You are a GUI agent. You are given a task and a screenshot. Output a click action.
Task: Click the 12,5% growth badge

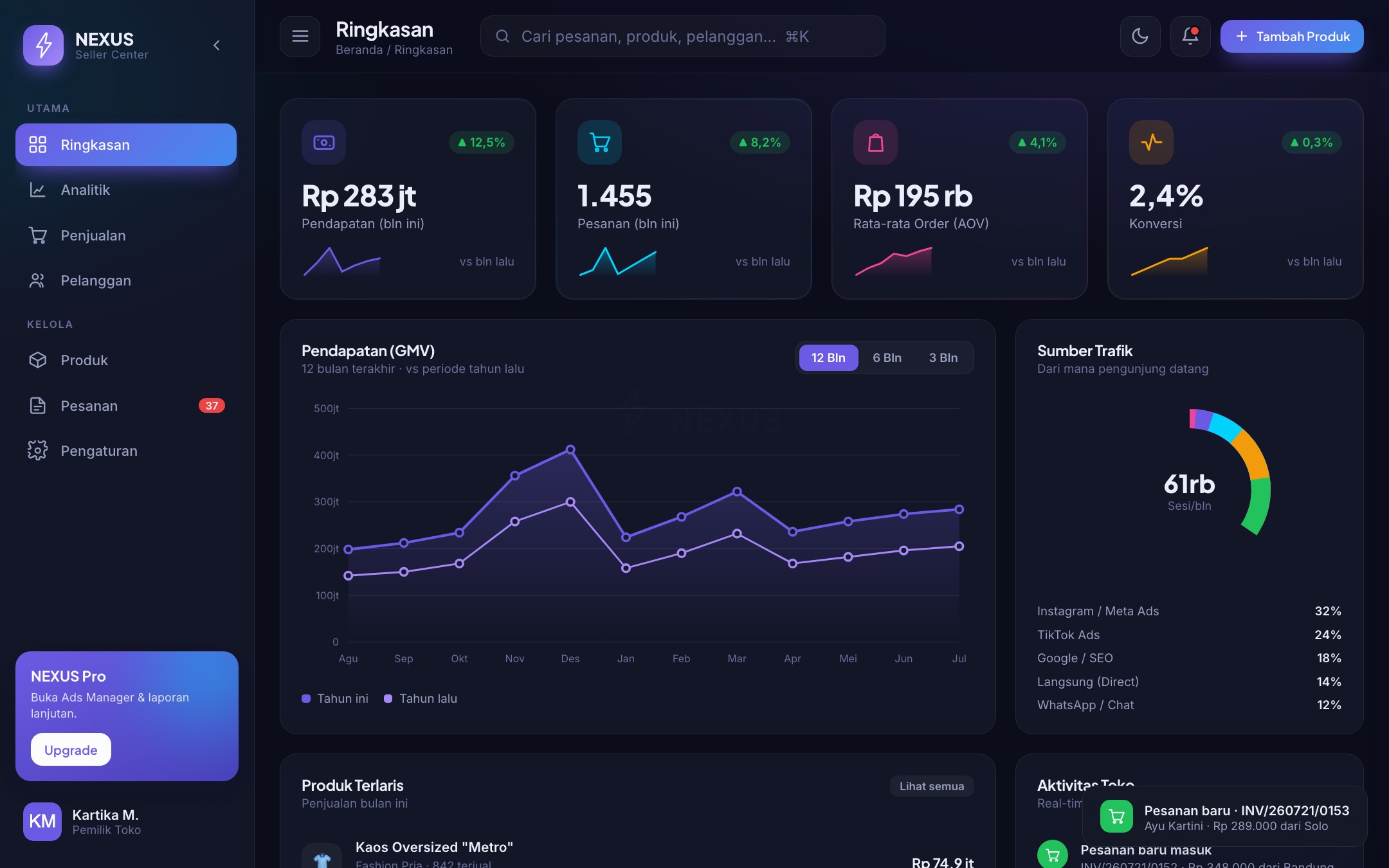pos(481,142)
